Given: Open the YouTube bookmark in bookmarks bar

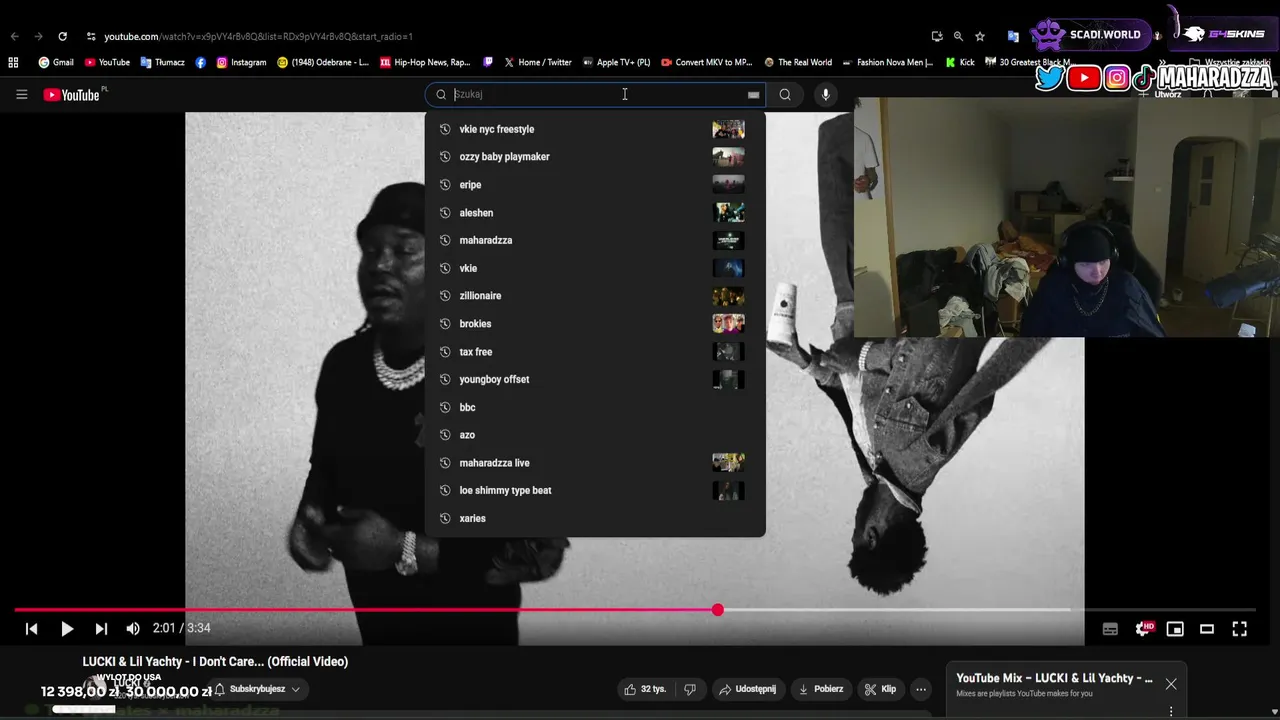Looking at the screenshot, I should (107, 62).
